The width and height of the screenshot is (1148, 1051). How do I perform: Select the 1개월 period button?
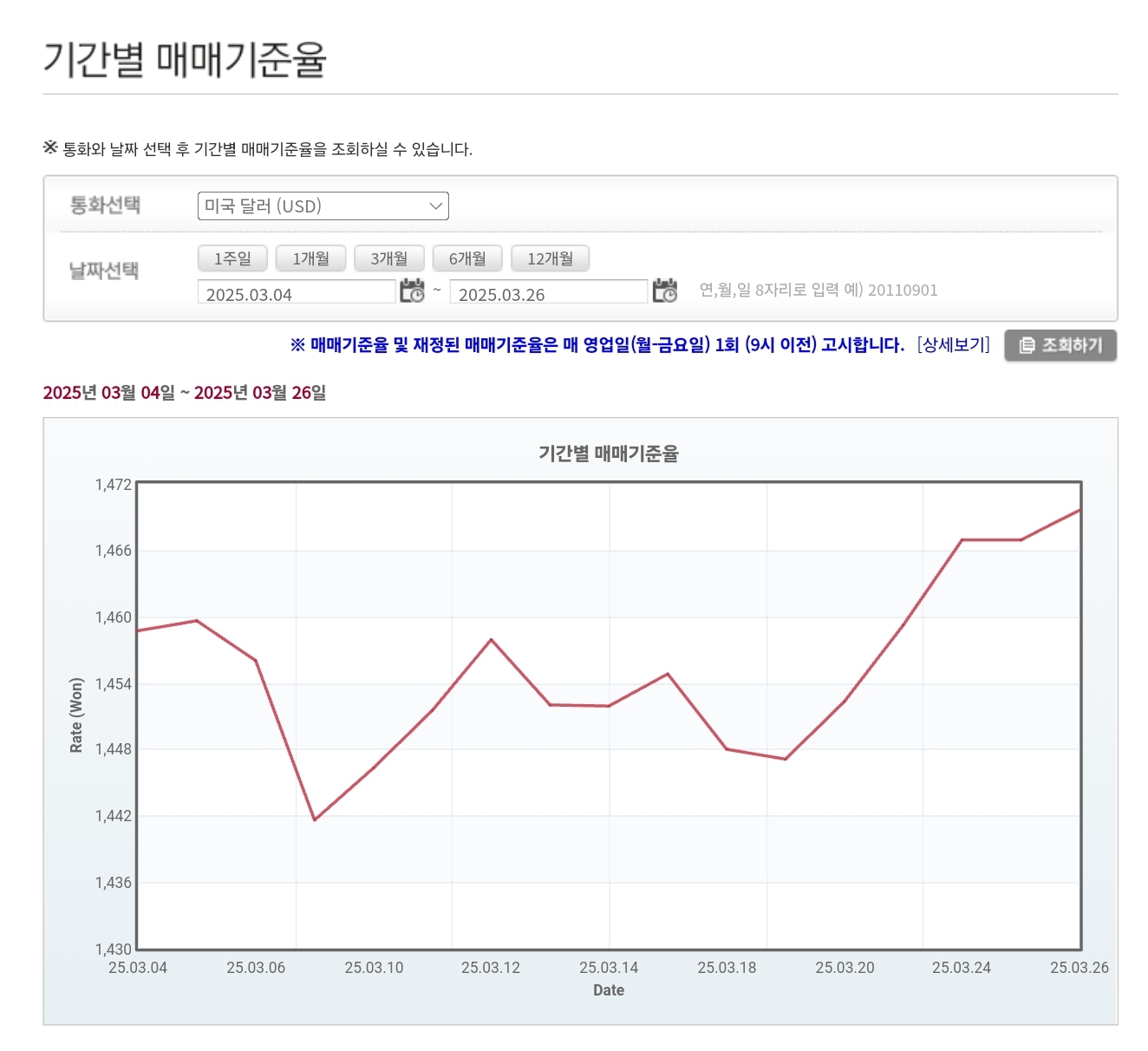[310, 258]
